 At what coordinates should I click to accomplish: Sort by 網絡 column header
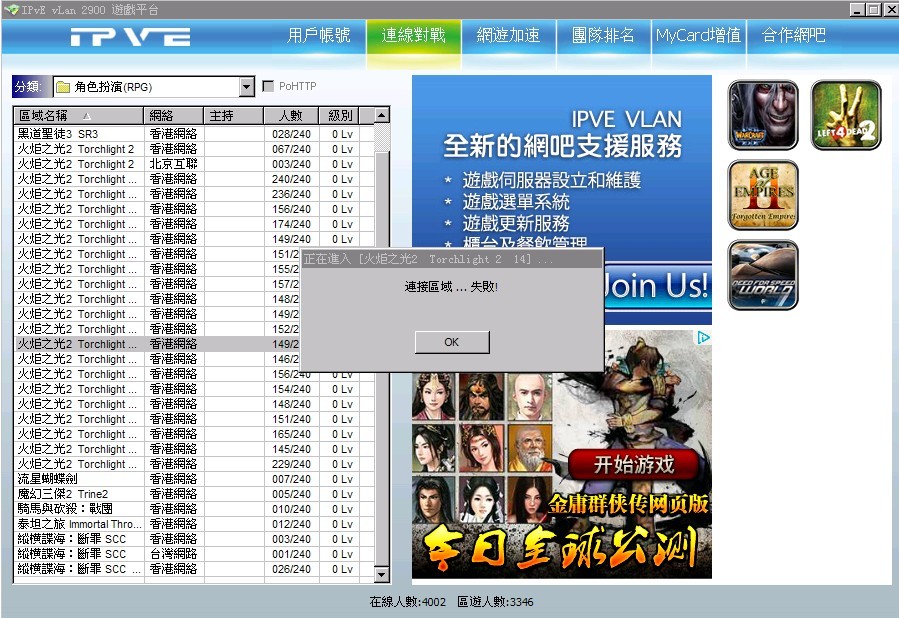pos(174,116)
